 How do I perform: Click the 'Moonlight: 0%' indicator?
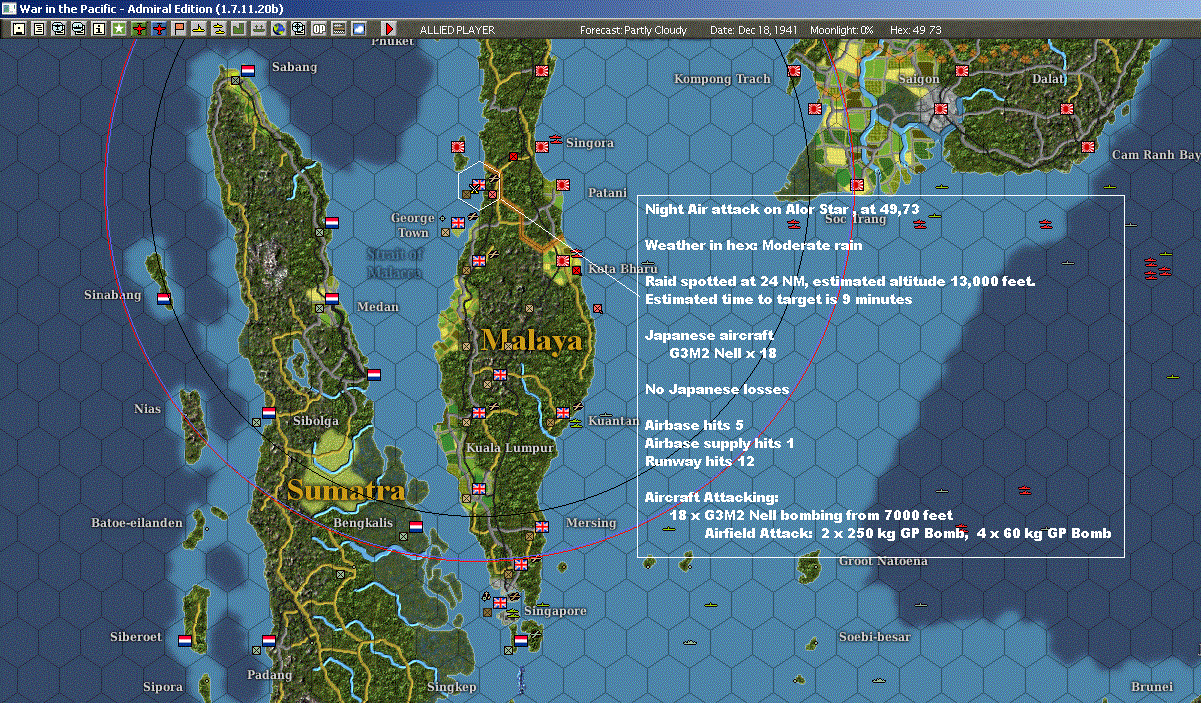(x=842, y=30)
